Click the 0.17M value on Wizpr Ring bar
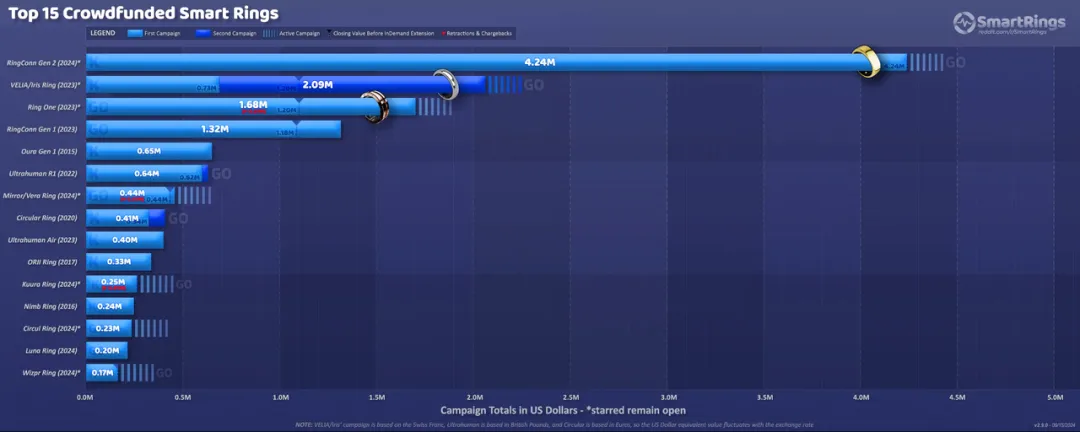The width and height of the screenshot is (1080, 432). (x=103, y=373)
